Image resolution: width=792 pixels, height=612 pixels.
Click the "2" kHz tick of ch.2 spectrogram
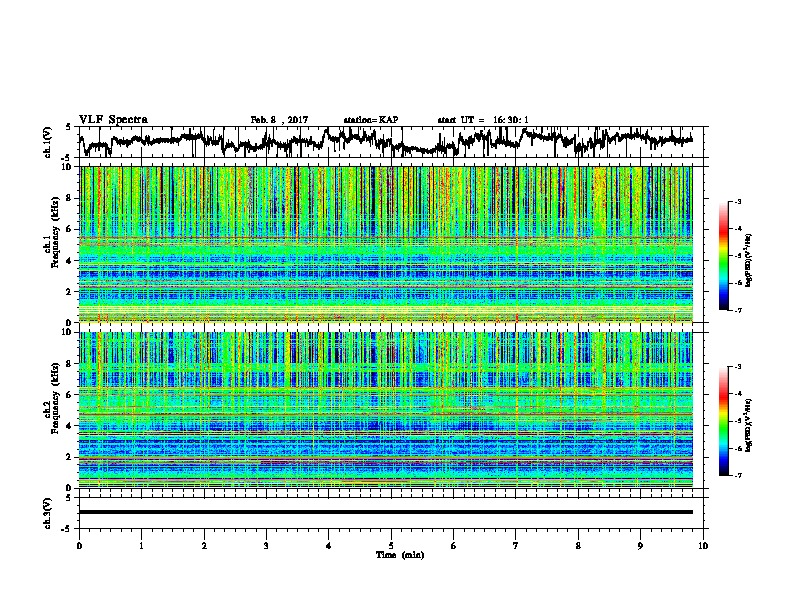(70, 457)
